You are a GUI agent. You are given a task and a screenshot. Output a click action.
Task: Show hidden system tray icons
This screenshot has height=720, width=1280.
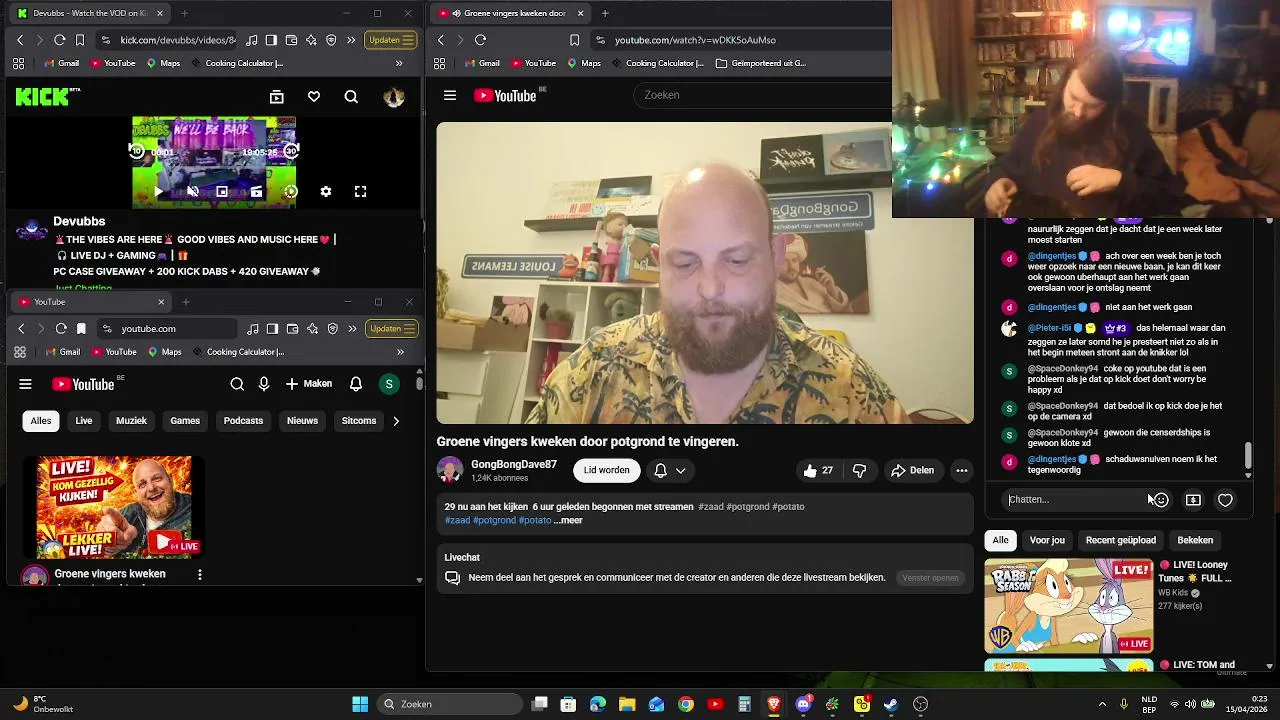1102,704
